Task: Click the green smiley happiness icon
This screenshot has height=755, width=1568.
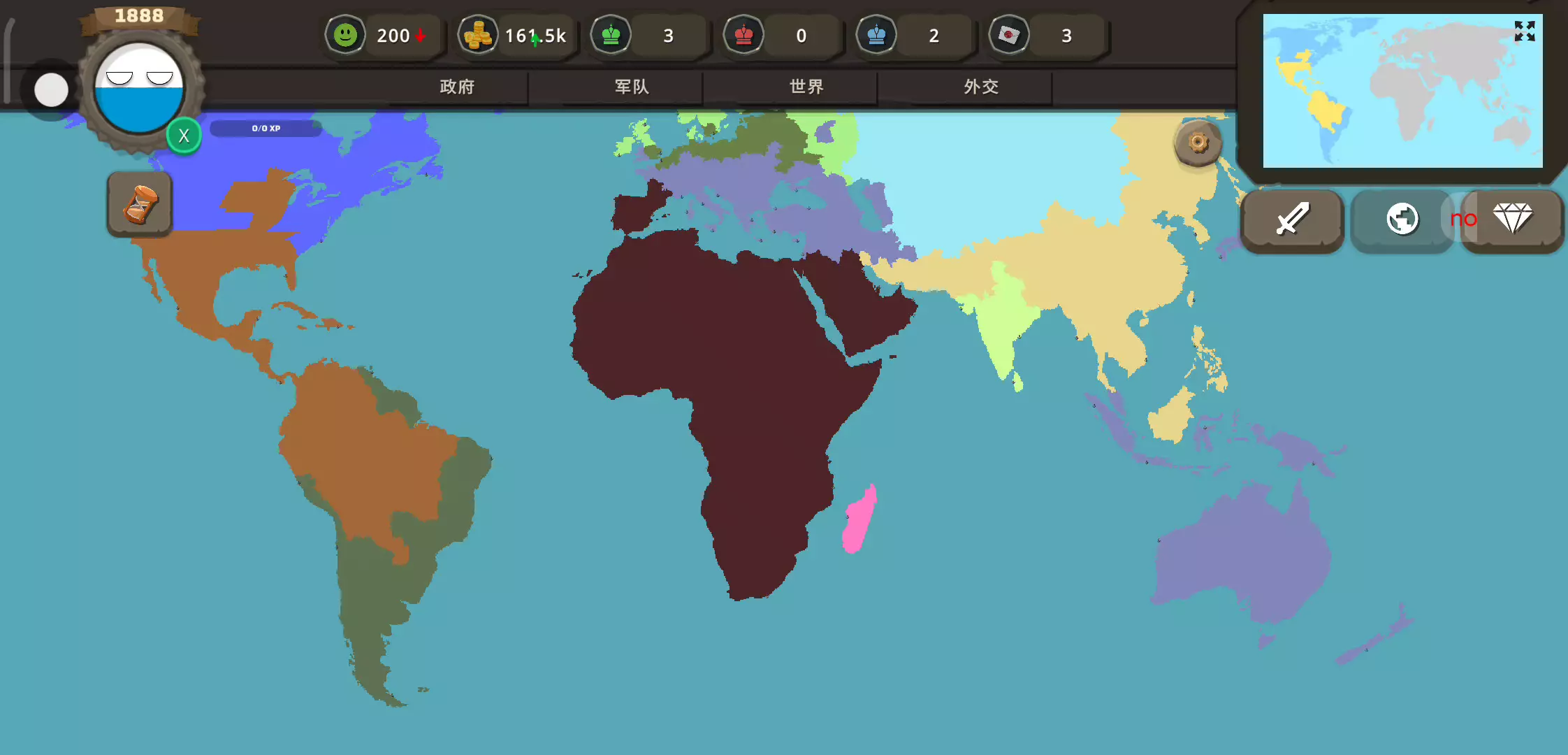Action: tap(345, 35)
